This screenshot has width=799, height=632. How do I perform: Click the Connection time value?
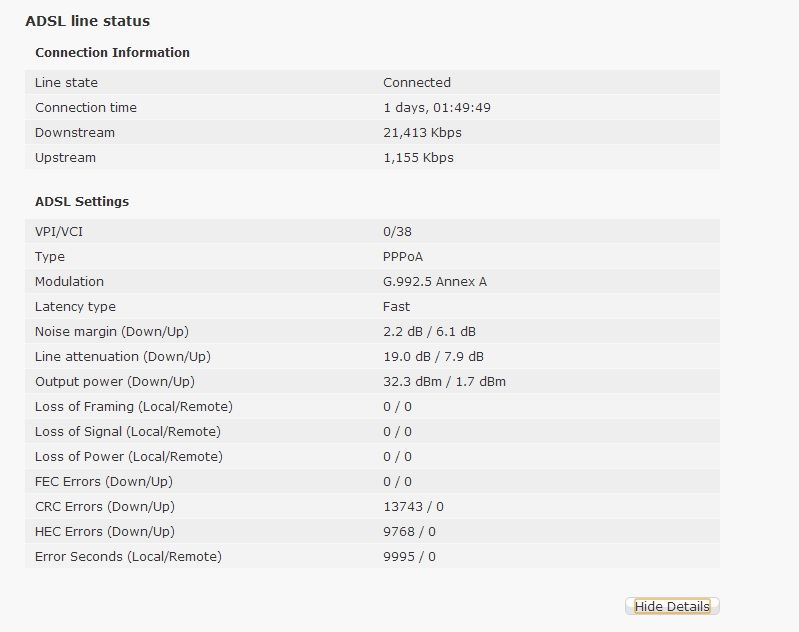[437, 107]
